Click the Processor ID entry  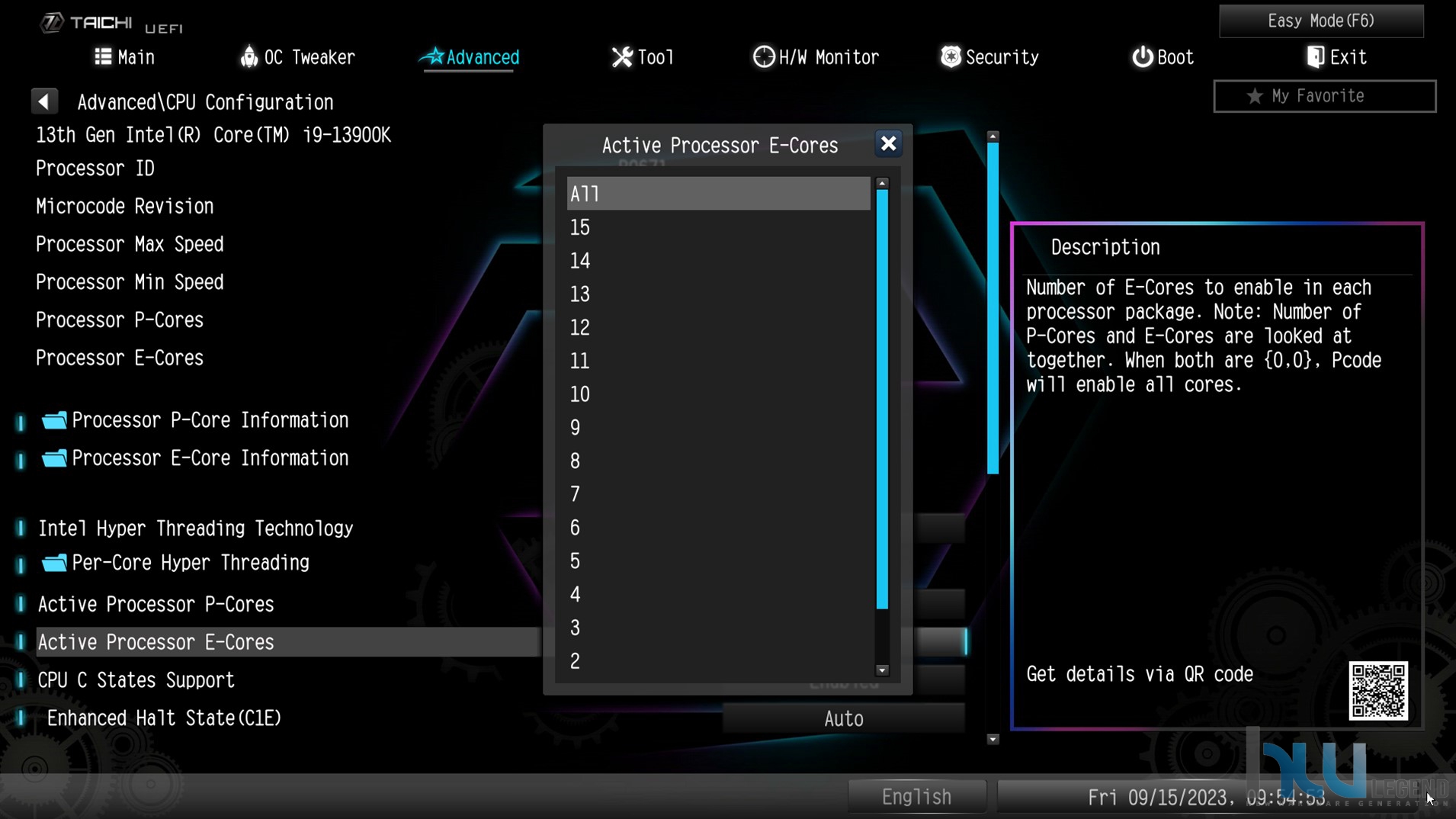click(x=95, y=169)
